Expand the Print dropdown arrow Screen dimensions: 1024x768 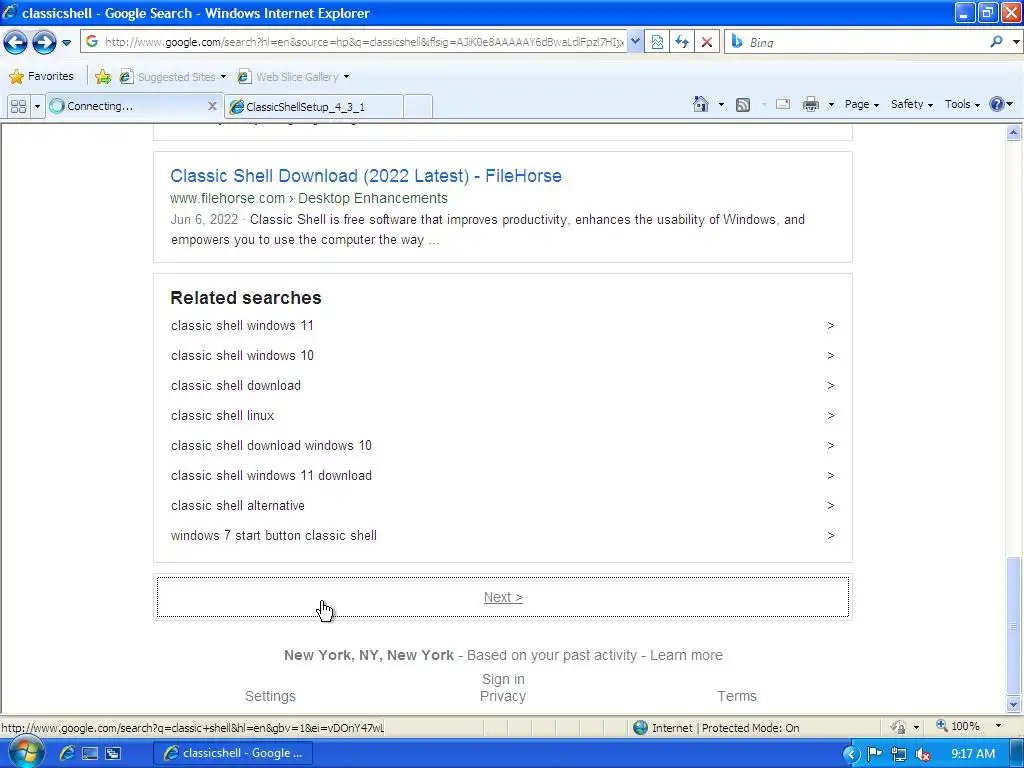[x=831, y=104]
